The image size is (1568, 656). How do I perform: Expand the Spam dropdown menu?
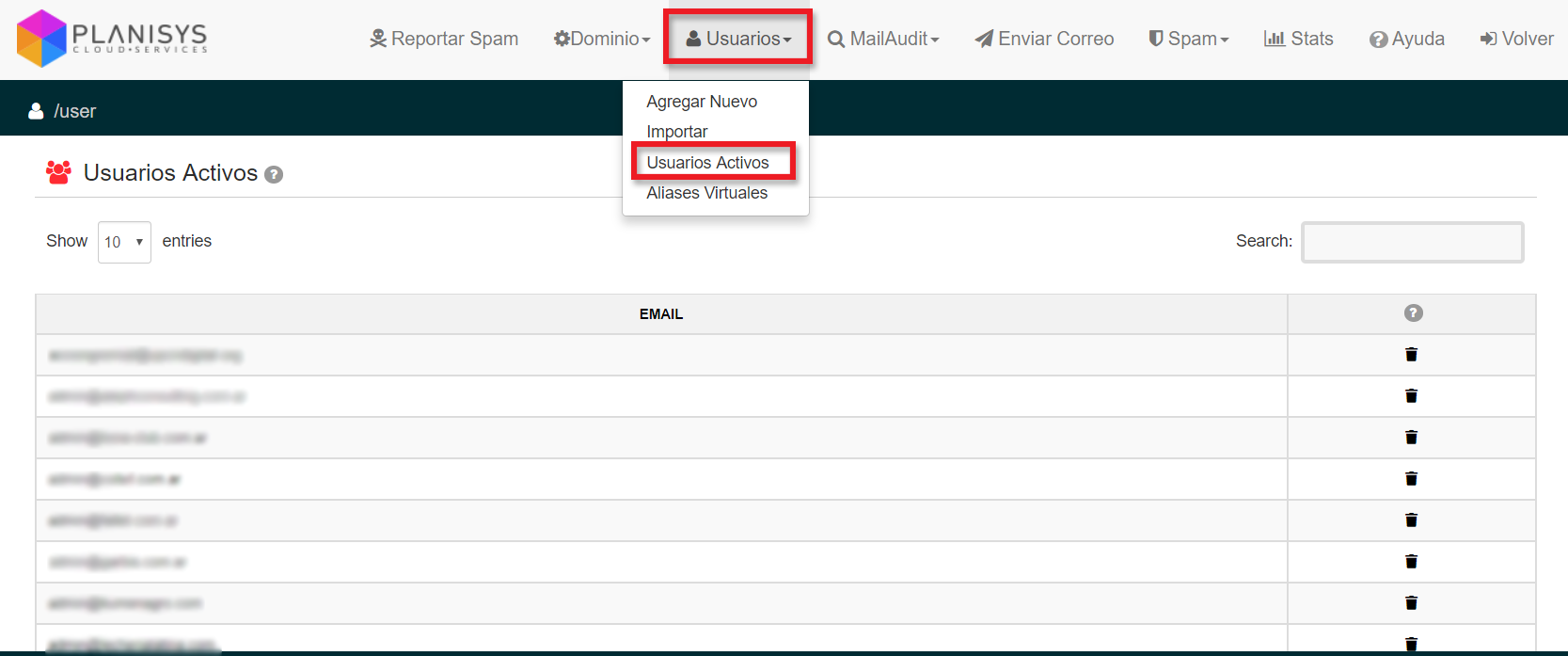coord(1189,39)
